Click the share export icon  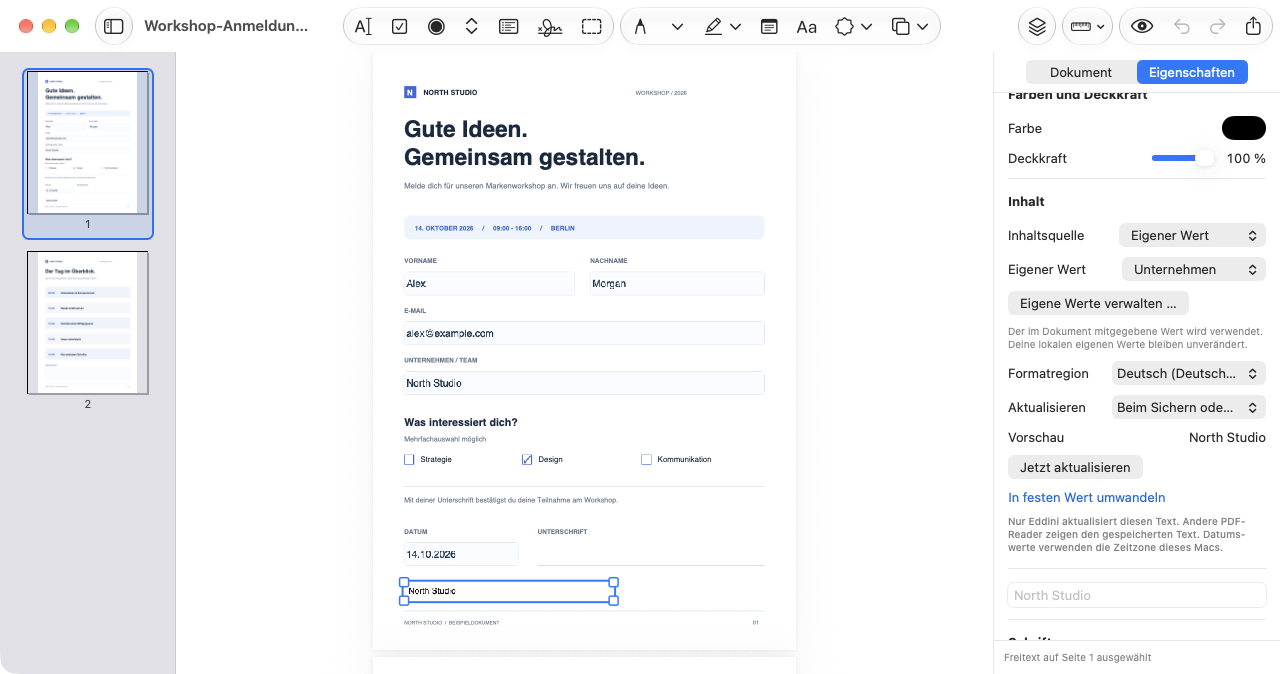pyautogui.click(x=1253, y=27)
